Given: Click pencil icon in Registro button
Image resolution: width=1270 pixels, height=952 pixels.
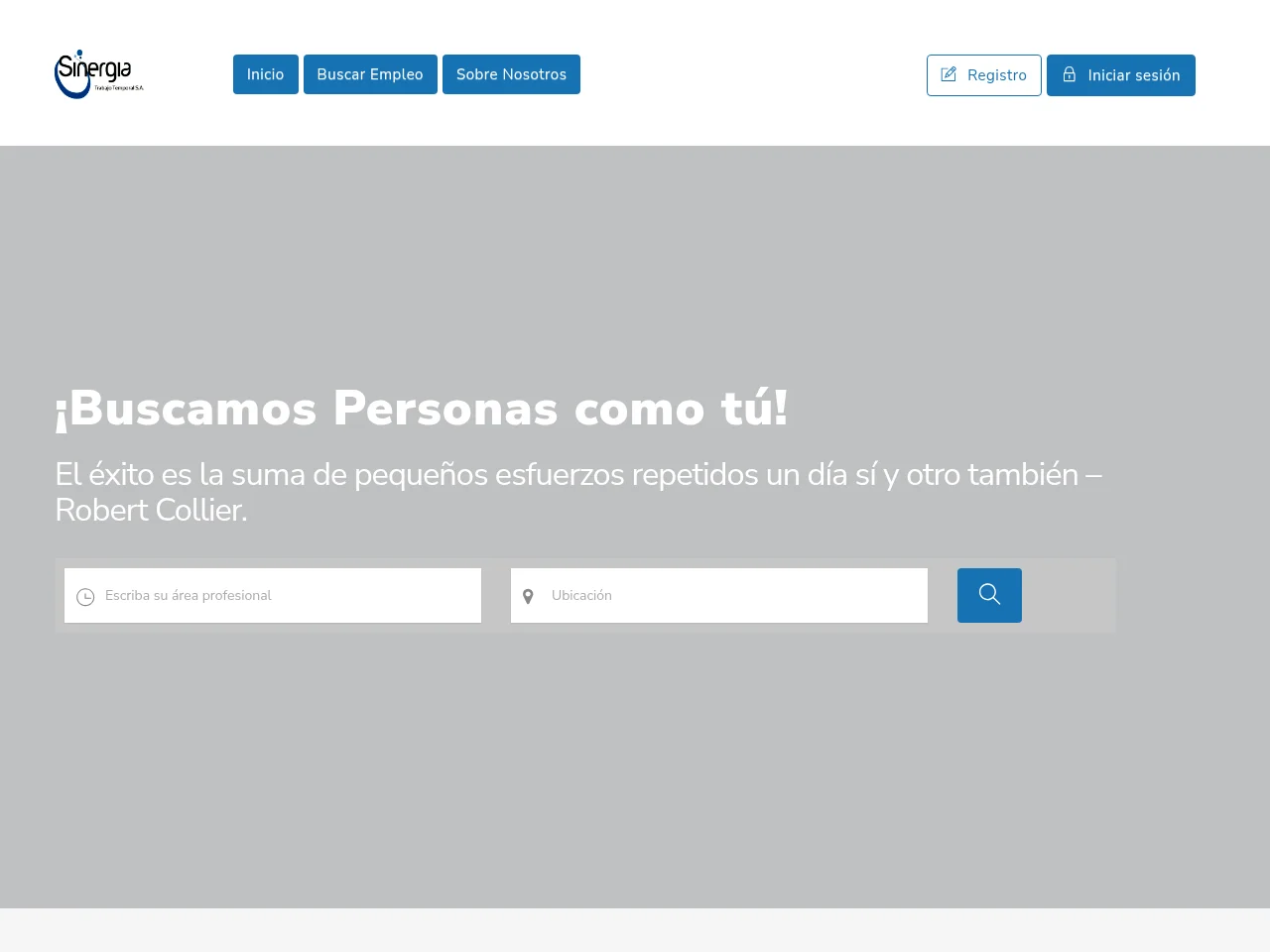Looking at the screenshot, I should click(x=949, y=74).
